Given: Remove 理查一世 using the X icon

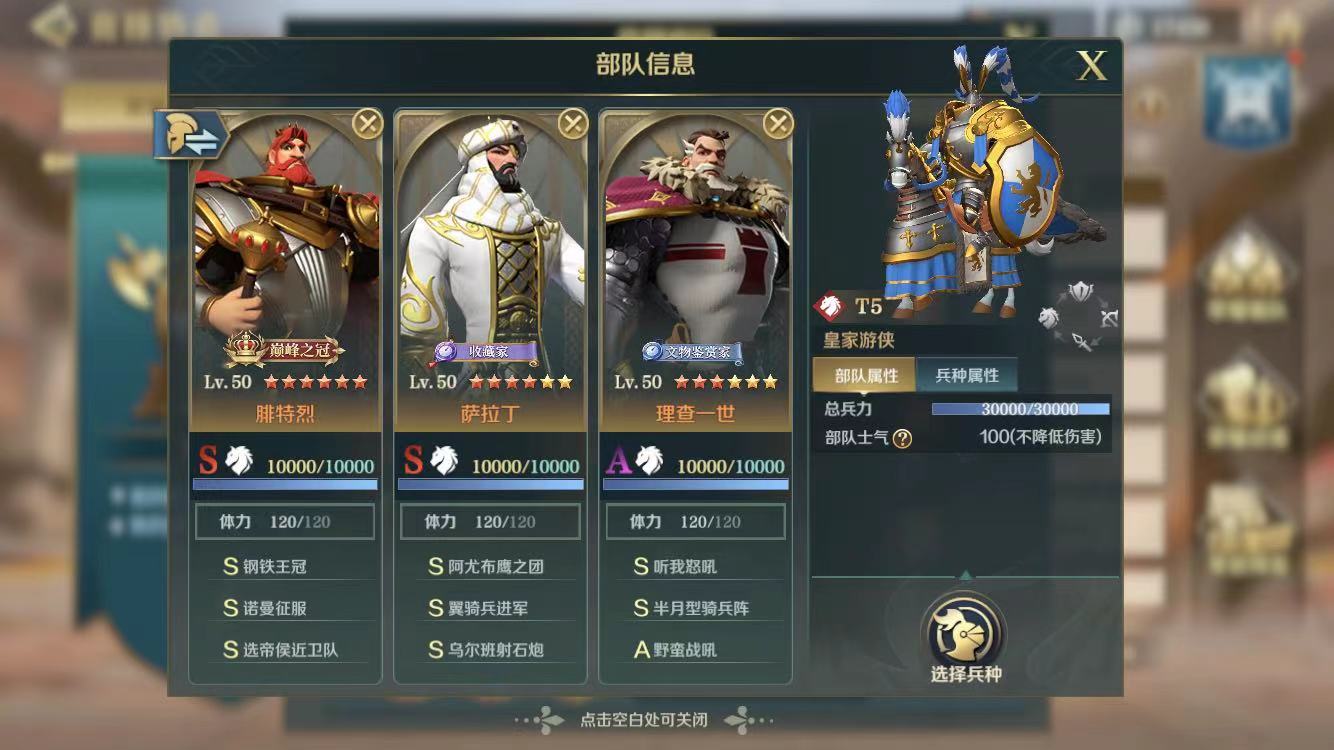Looking at the screenshot, I should tap(777, 124).
